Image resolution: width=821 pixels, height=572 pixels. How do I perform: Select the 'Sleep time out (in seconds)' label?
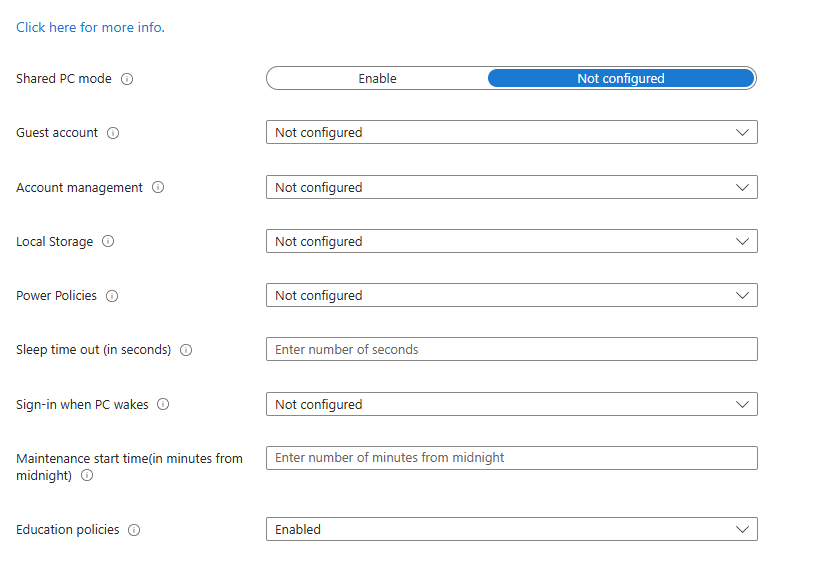point(94,349)
